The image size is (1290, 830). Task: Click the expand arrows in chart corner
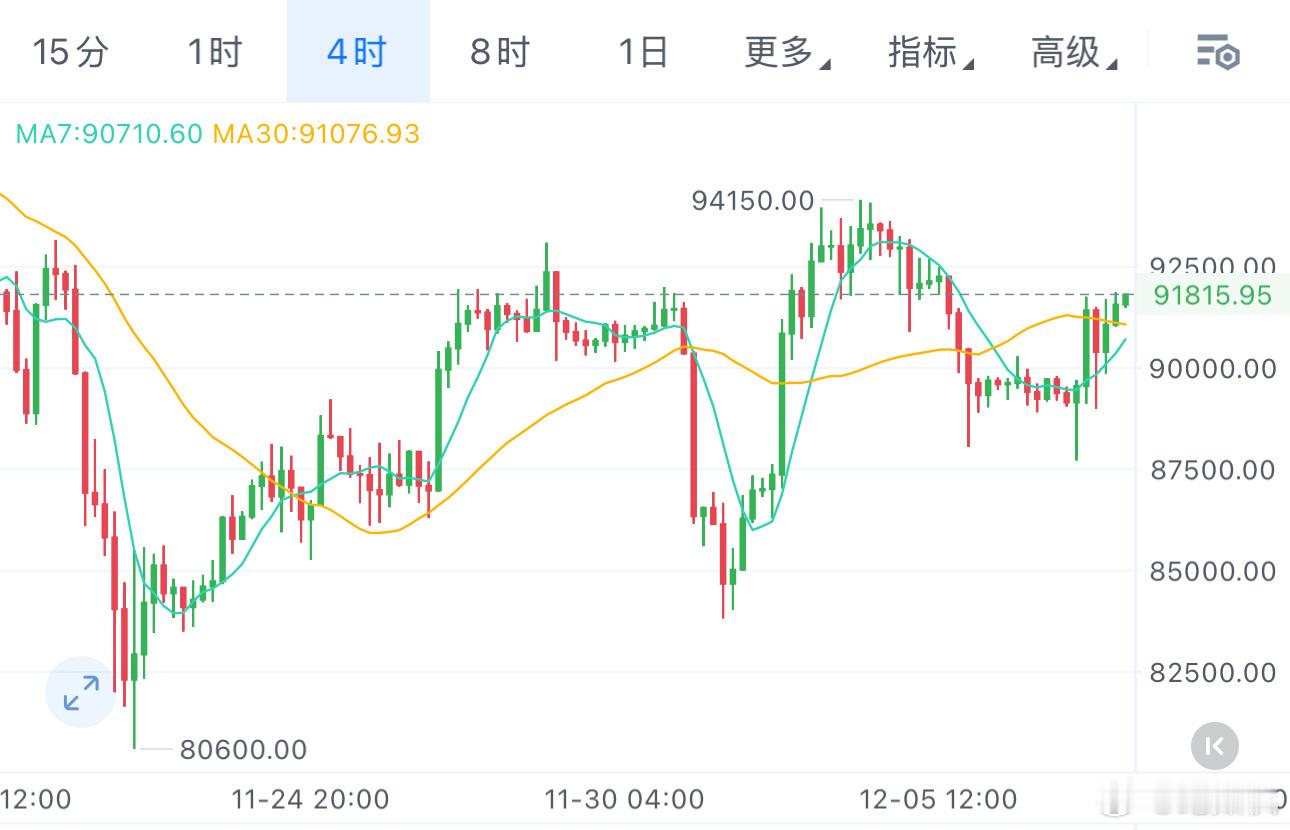(x=79, y=692)
